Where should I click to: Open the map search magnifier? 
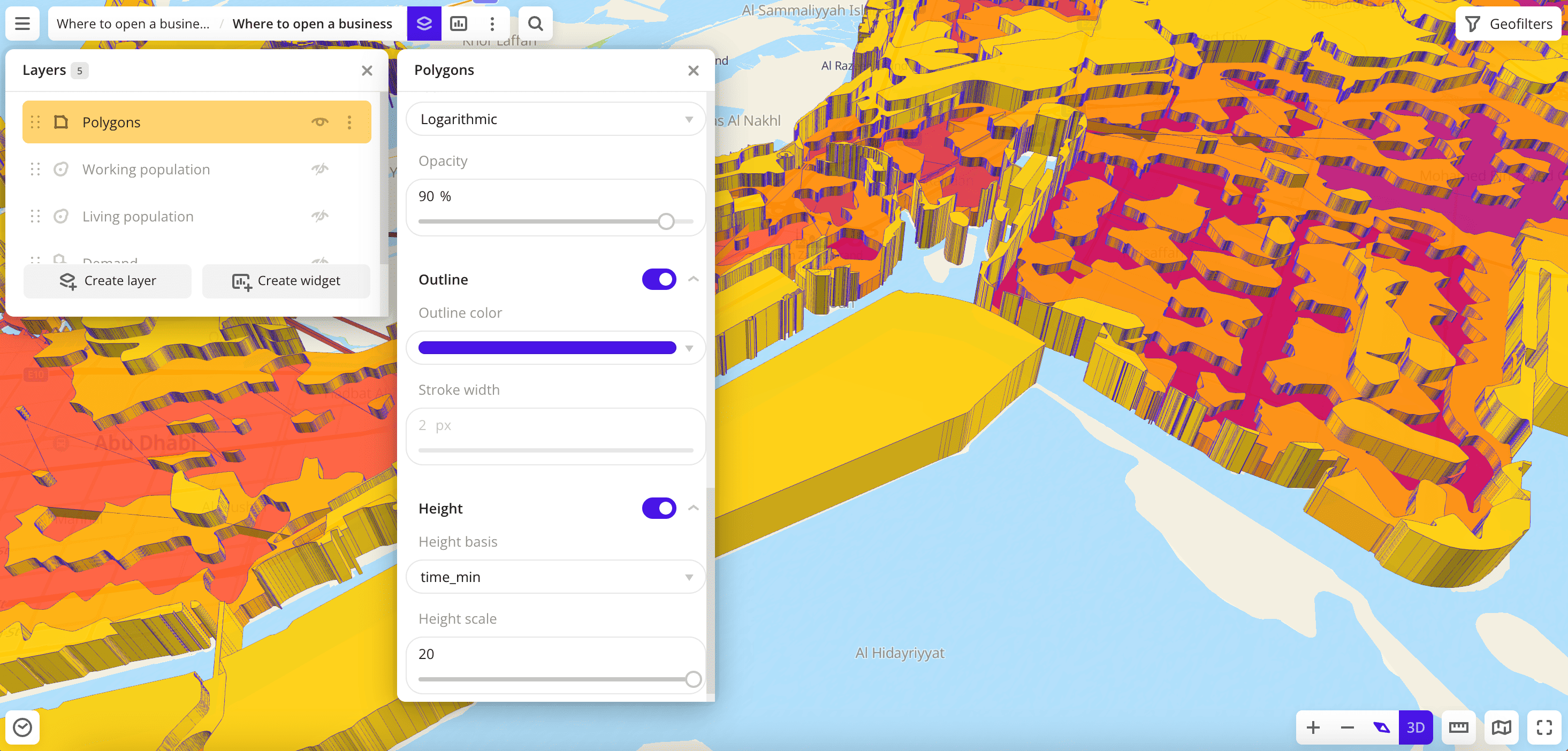click(535, 24)
